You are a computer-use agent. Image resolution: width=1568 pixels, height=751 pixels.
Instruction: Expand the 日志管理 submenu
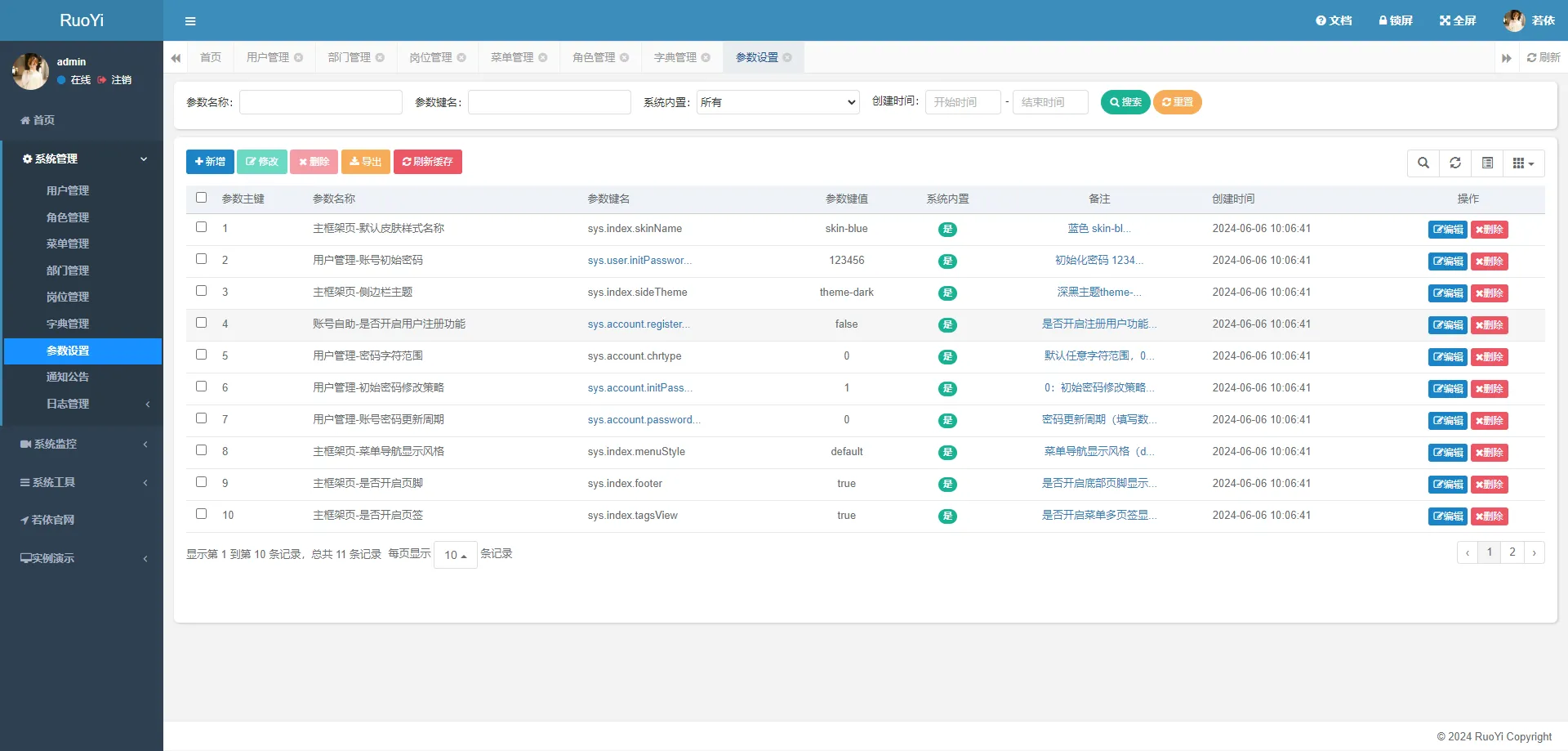82,404
